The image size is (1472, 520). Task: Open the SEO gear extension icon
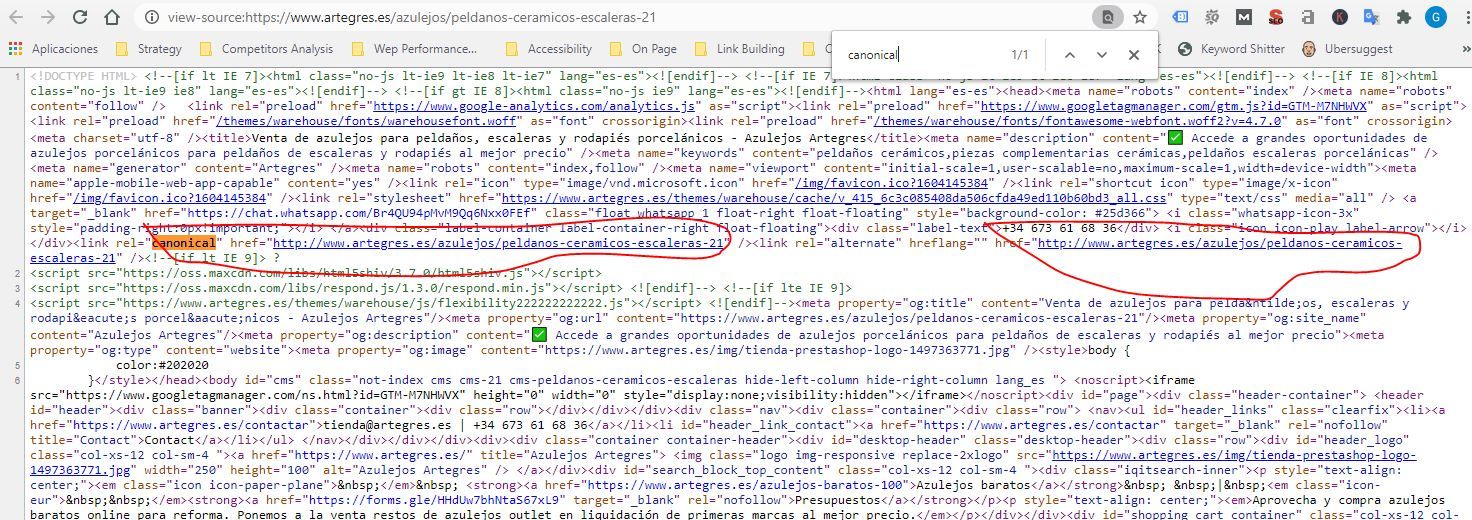(1212, 17)
